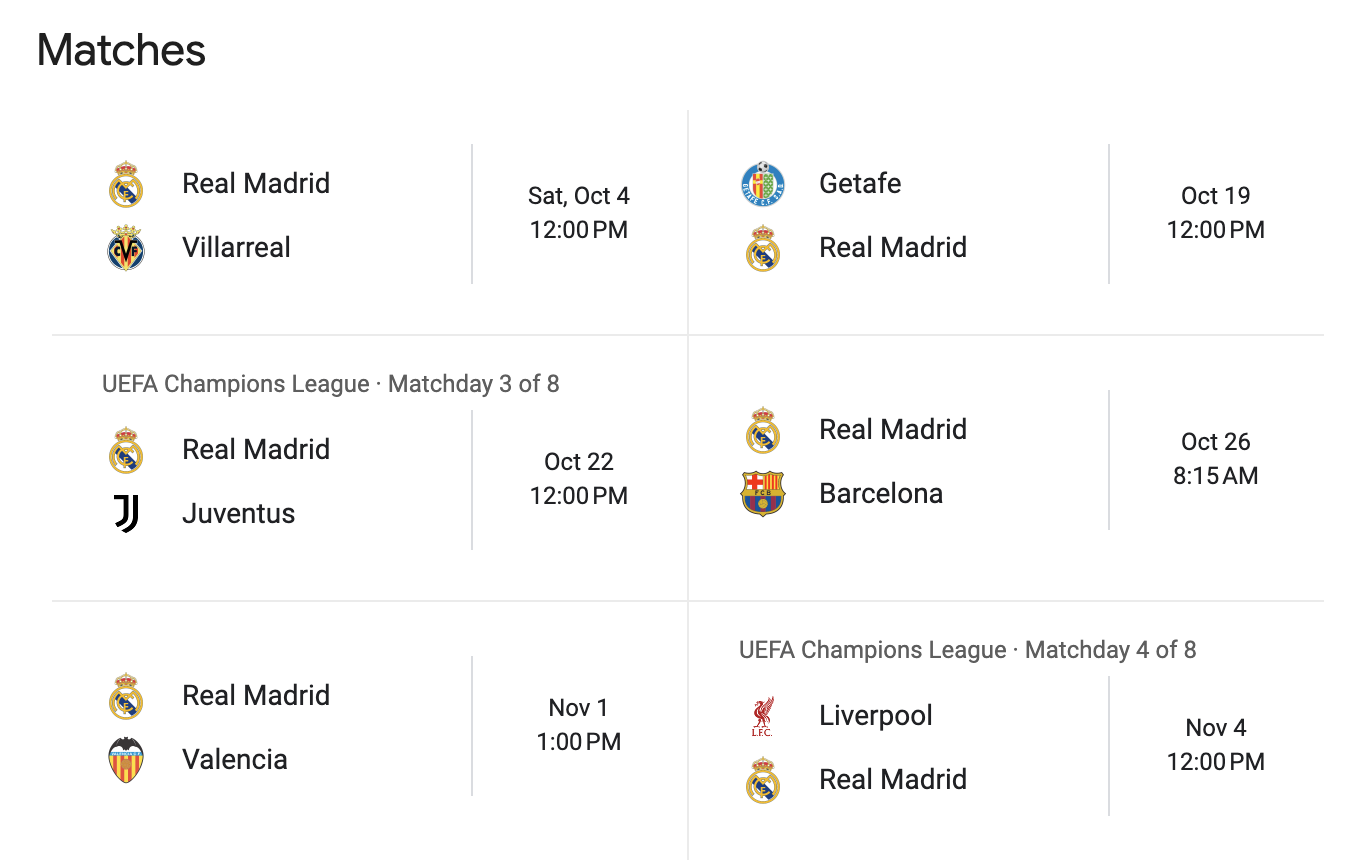Open the Matchday 4 of 8 header

pos(967,650)
